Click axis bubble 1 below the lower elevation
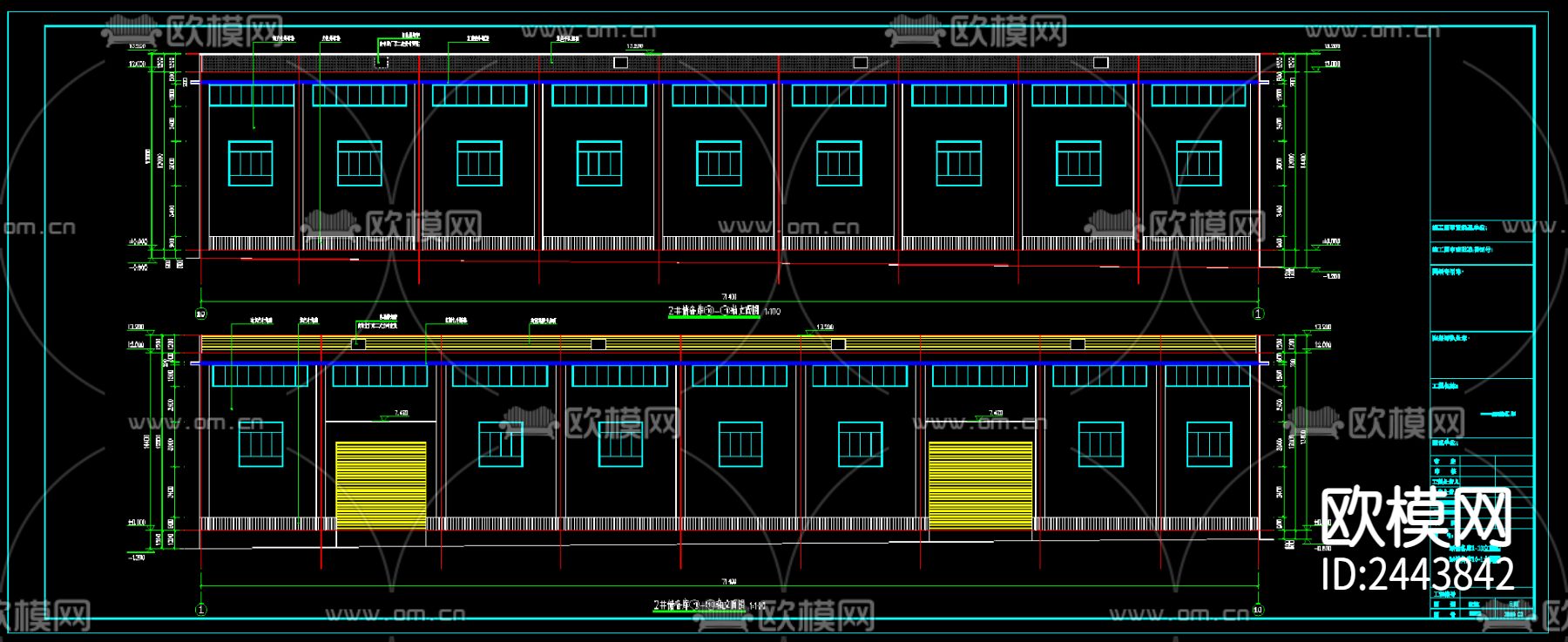Viewport: 1568px width, 642px height. click(x=201, y=610)
